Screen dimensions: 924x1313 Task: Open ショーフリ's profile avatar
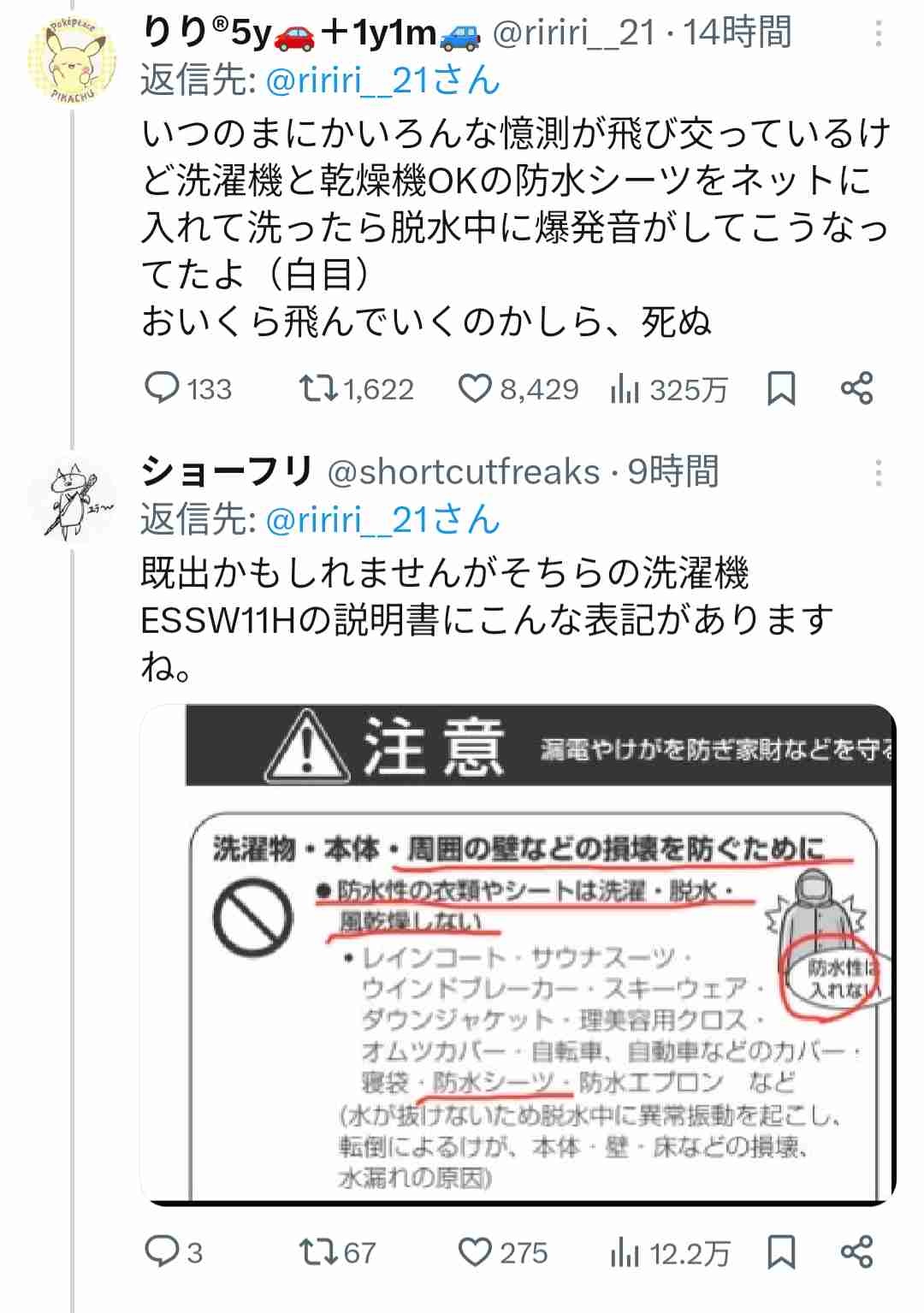pyautogui.click(x=72, y=501)
